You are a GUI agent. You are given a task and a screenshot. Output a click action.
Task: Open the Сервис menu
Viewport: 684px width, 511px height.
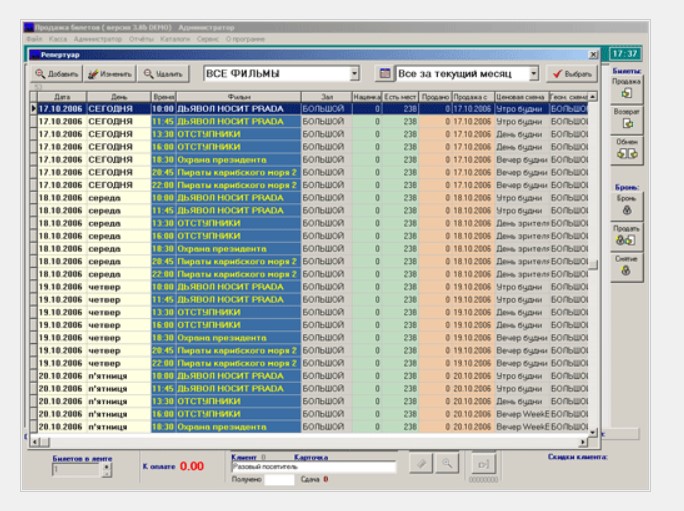pyautogui.click(x=208, y=39)
